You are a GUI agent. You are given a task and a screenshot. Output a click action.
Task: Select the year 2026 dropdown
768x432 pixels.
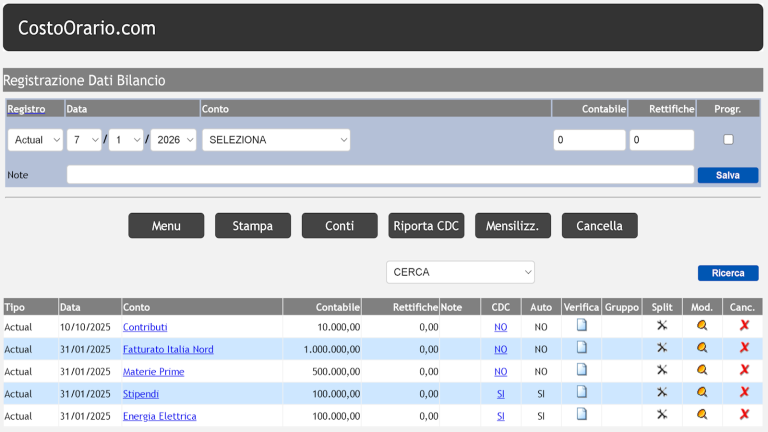173,140
